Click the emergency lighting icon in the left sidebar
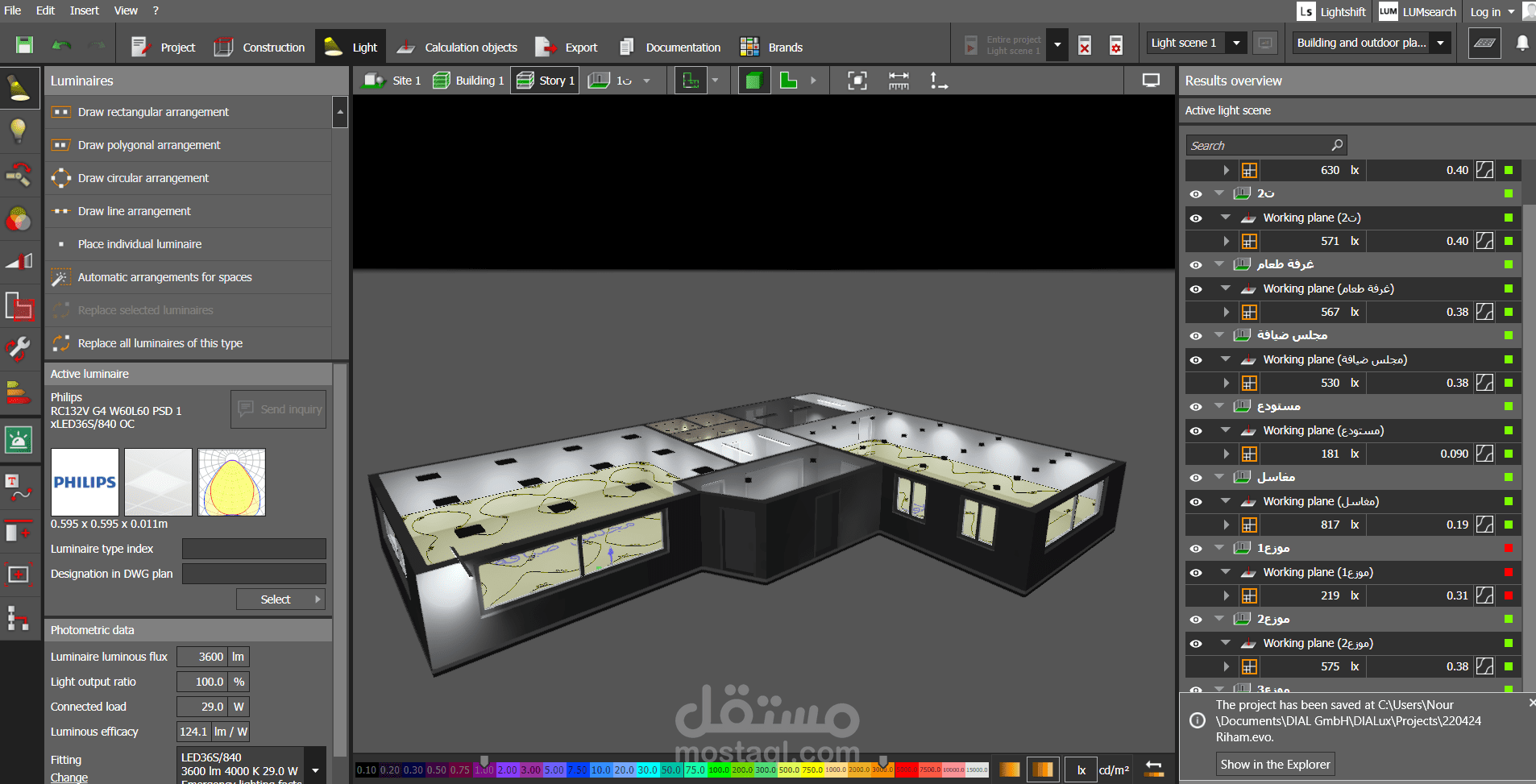This screenshot has width=1536, height=784. (19, 440)
